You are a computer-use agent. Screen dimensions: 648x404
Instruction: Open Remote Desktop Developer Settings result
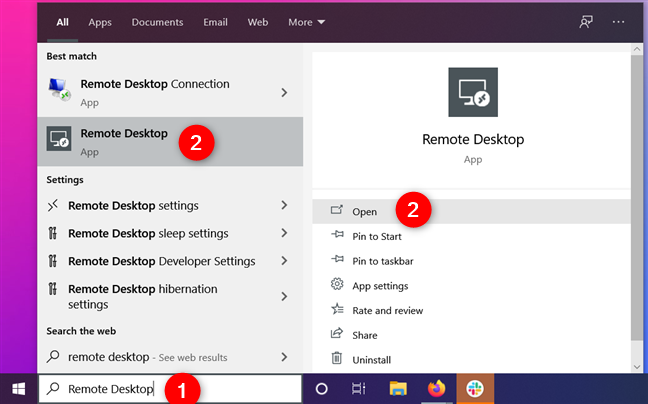[x=170, y=261]
